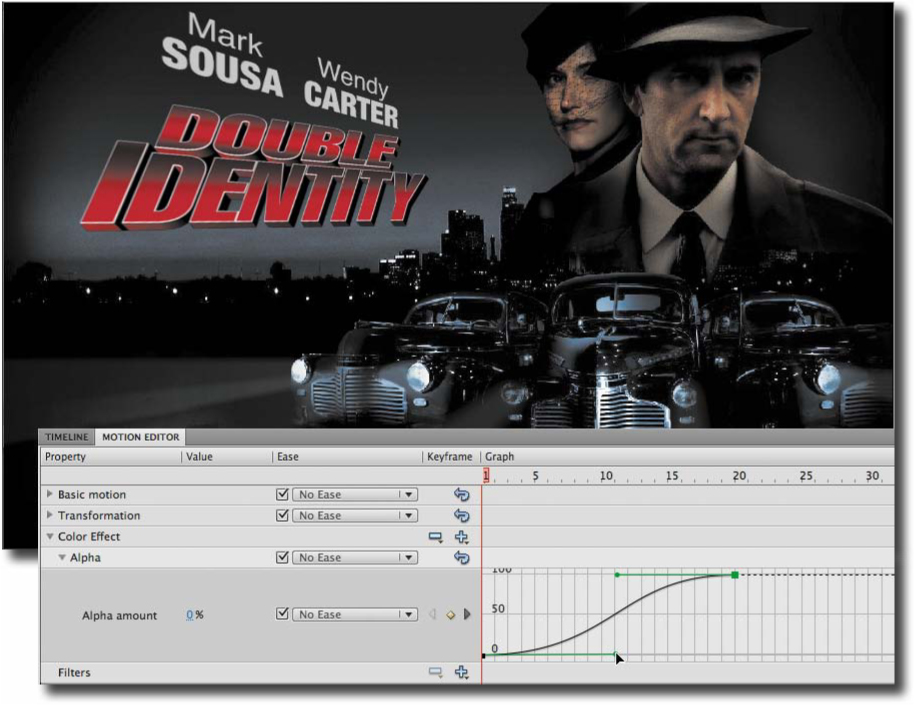Click the Double Identity title graphic
Screen dimensions: 914x705
click(254, 169)
